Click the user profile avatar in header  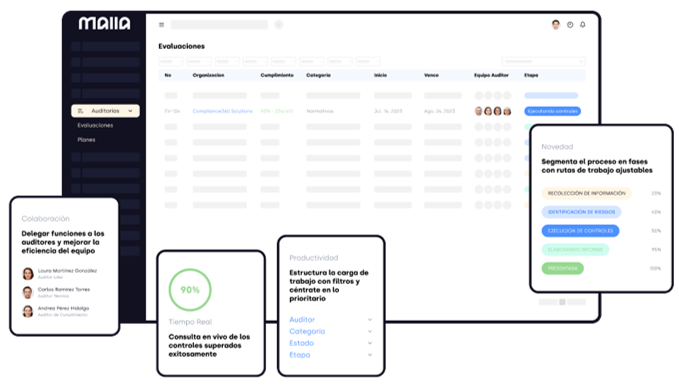tap(556, 25)
